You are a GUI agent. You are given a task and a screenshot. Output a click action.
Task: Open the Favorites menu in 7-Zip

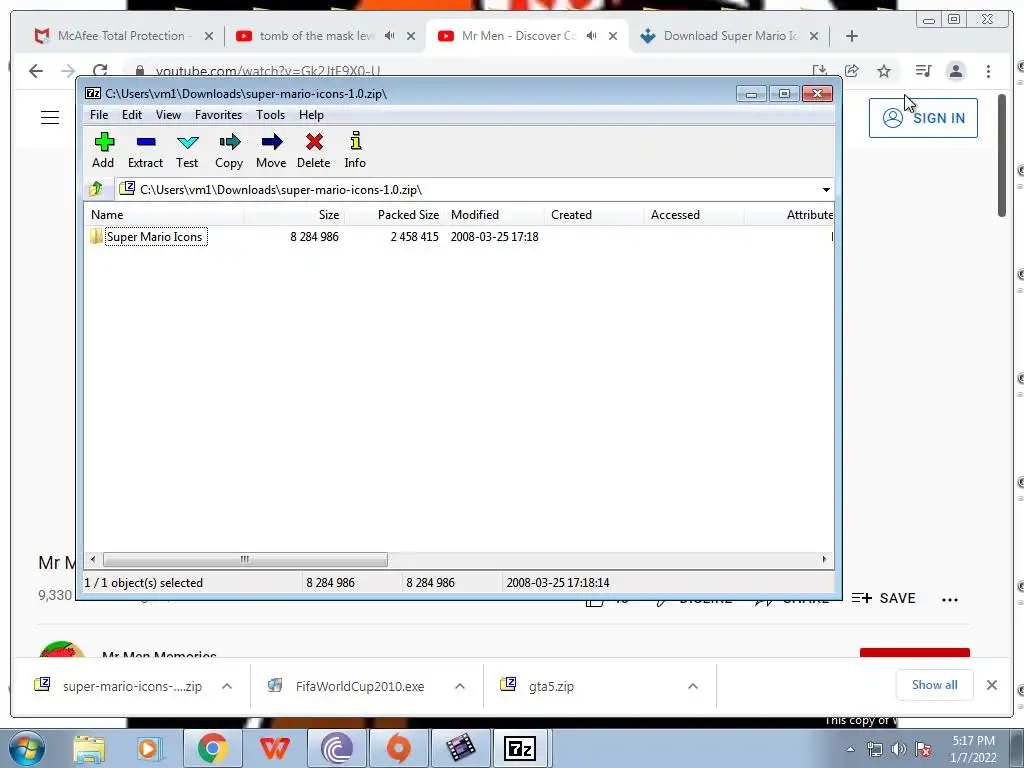pos(219,115)
